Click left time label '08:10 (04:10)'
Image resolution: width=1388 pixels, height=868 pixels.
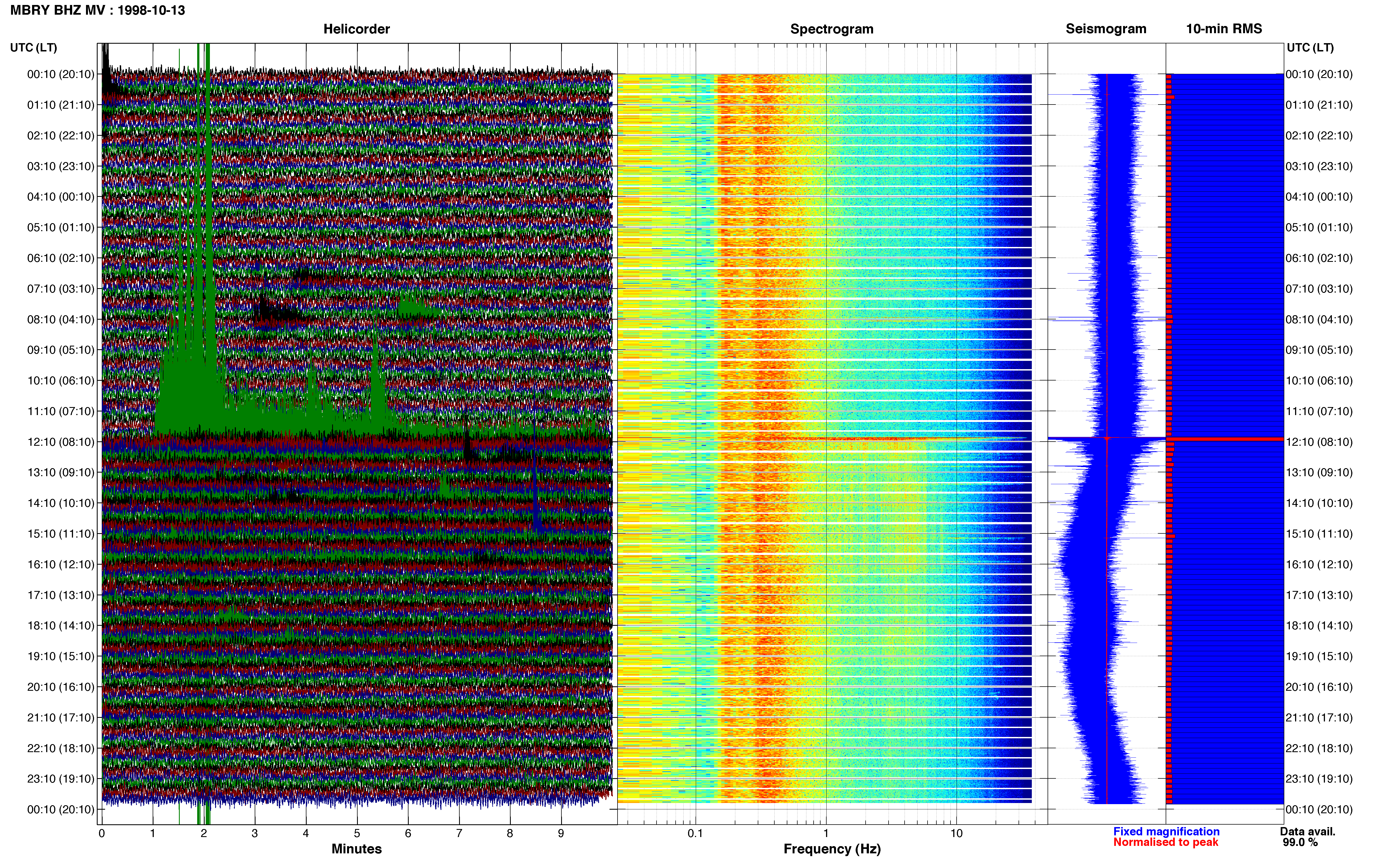[x=61, y=319]
